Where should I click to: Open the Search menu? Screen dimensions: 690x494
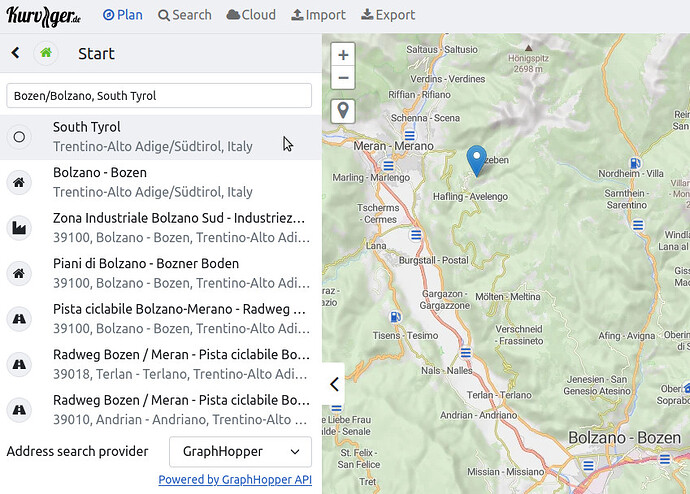tap(185, 15)
